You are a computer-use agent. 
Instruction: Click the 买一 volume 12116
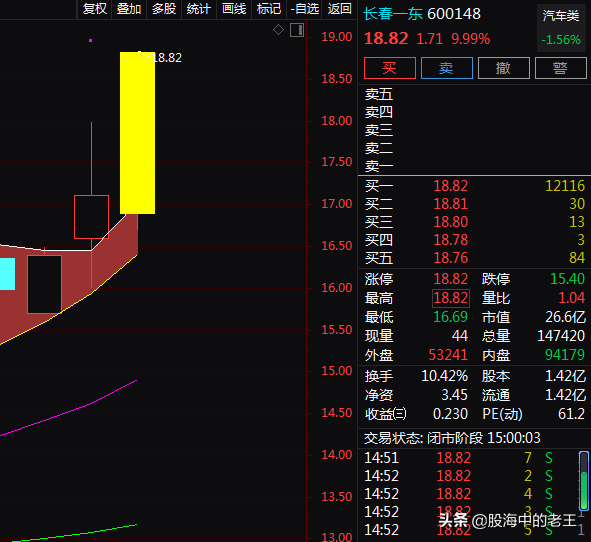tap(565, 186)
